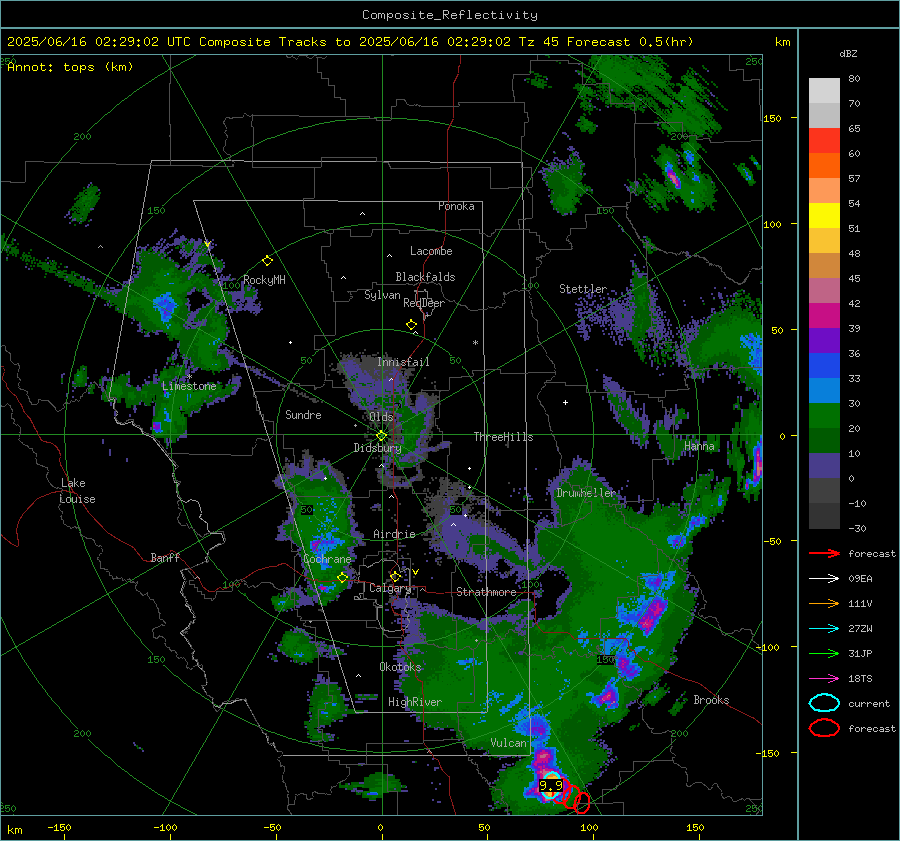Click the Airdrie city label
The image size is (900, 841).
coord(394,534)
